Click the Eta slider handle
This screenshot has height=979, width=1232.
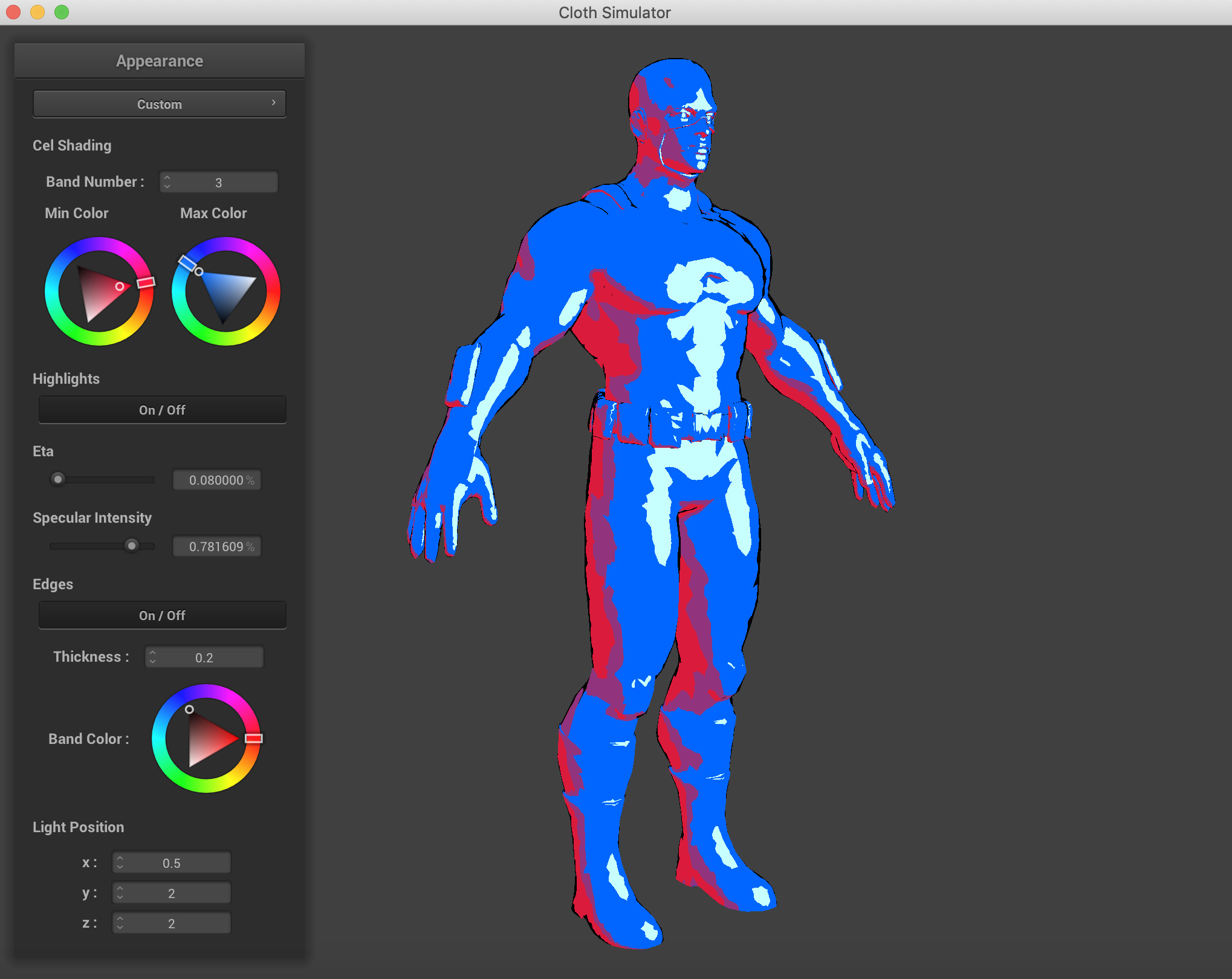point(58,479)
